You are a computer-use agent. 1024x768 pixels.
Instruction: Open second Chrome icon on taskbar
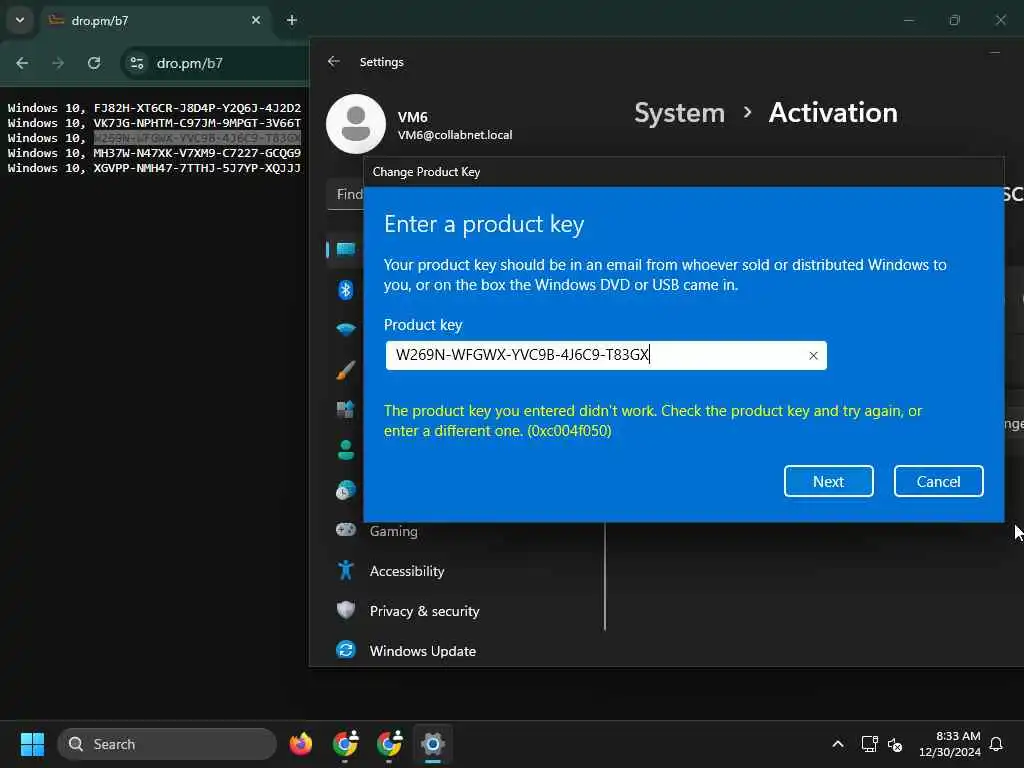click(389, 744)
